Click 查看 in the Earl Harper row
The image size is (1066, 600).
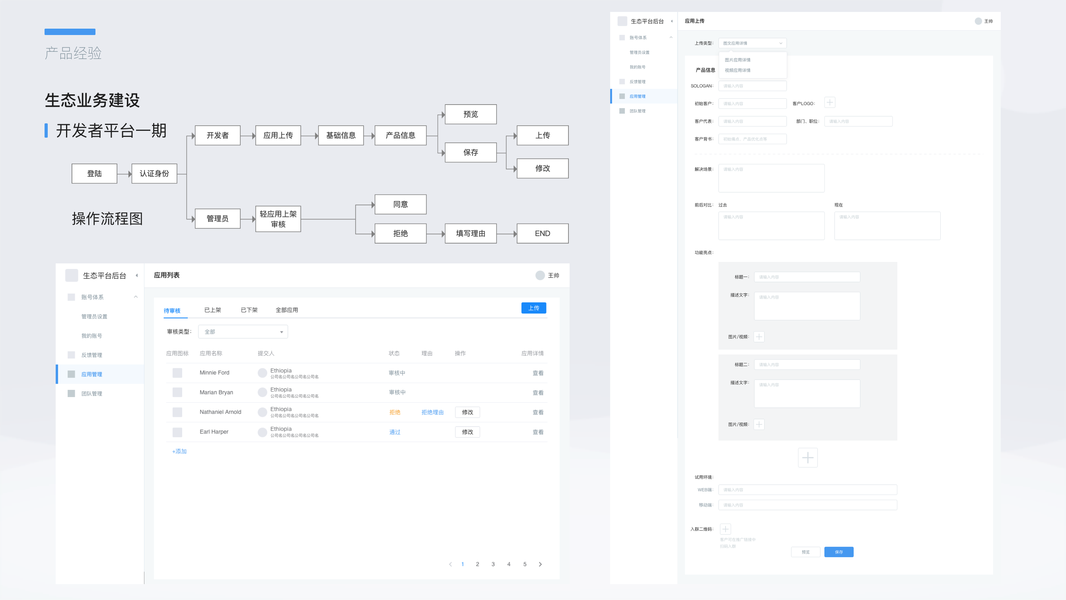click(x=538, y=432)
